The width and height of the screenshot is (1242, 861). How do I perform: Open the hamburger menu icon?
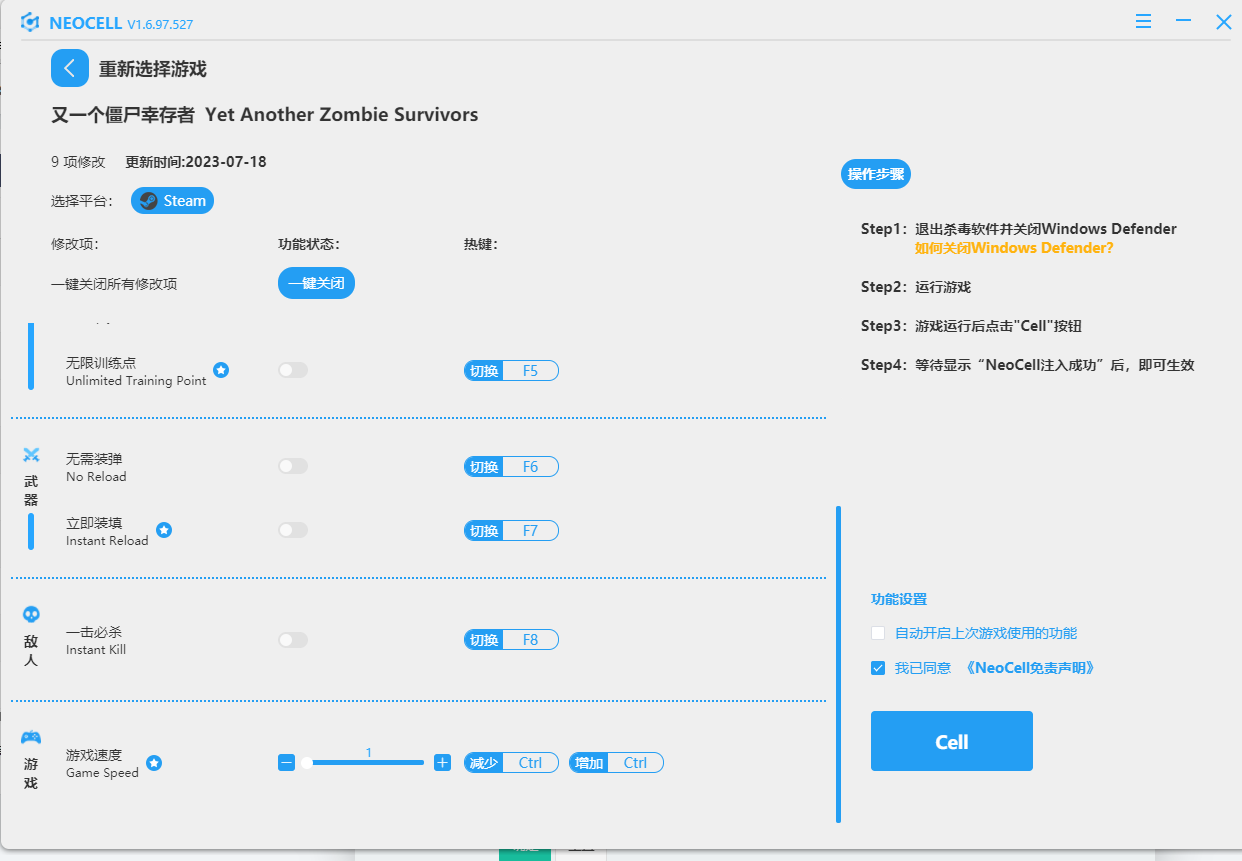coord(1144,21)
